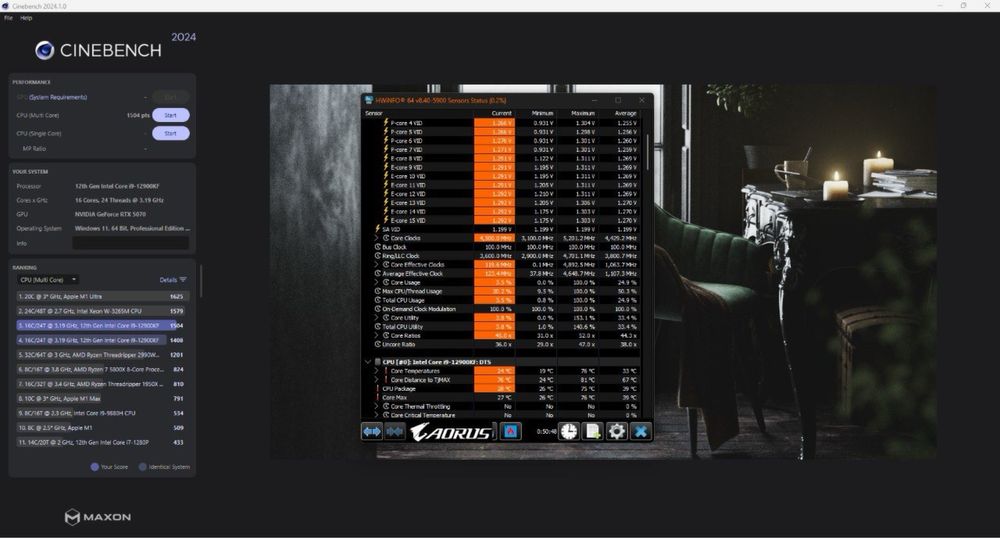Screen dimensions: 1000x538
Task: Click the icon beside Total CPU Usage
Action: [378, 300]
